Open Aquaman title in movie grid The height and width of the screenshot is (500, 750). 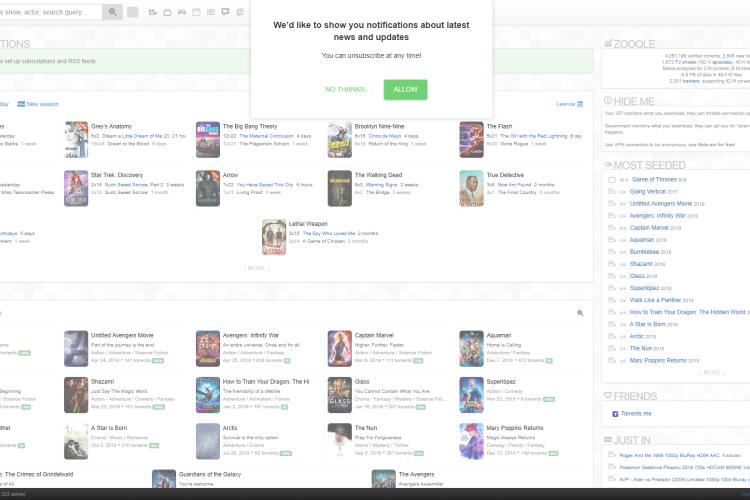point(499,335)
